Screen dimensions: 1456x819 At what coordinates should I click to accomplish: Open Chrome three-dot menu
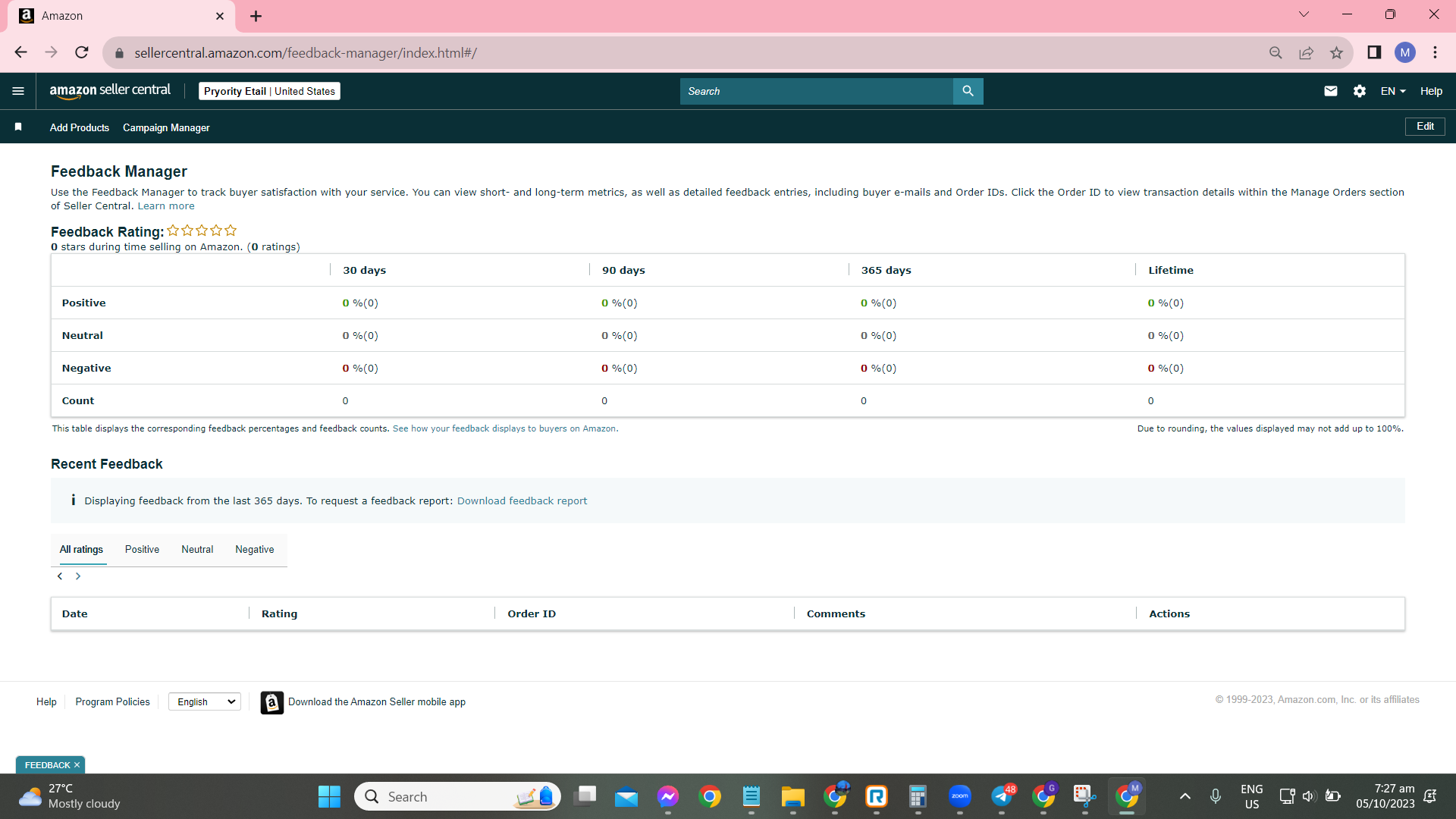tap(1435, 52)
